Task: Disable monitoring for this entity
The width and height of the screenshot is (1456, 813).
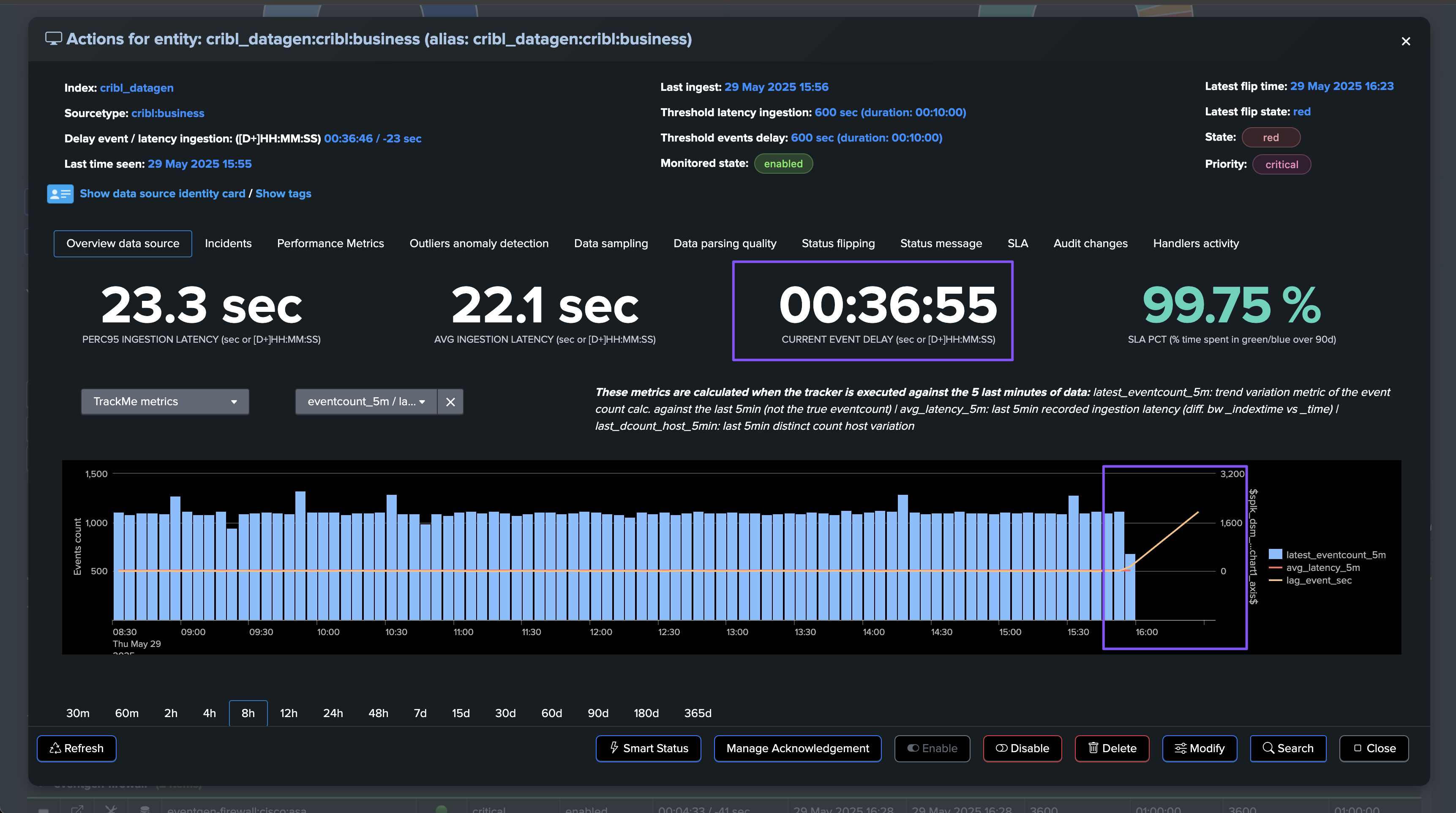Action: click(x=1022, y=748)
